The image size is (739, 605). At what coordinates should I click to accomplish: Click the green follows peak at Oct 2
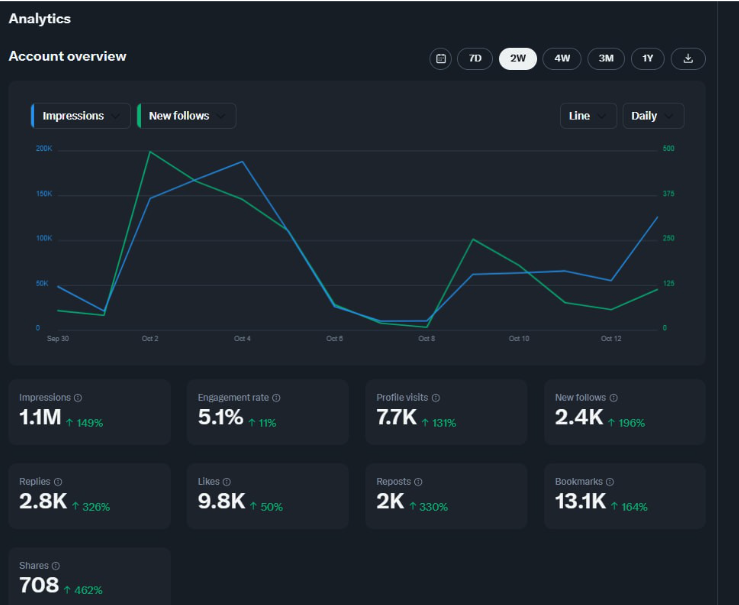pos(150,152)
